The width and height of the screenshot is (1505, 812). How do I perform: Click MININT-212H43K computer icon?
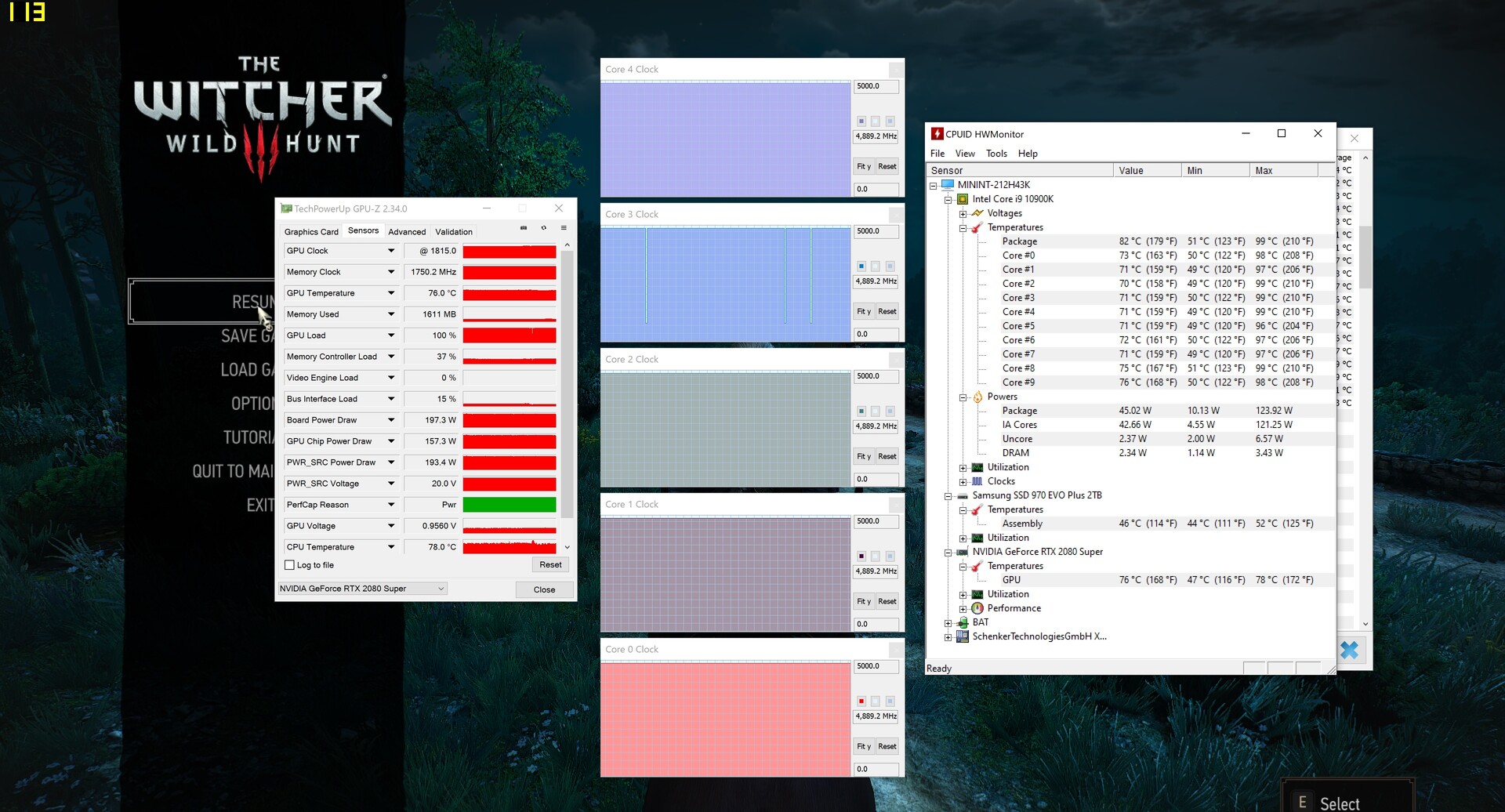948,185
